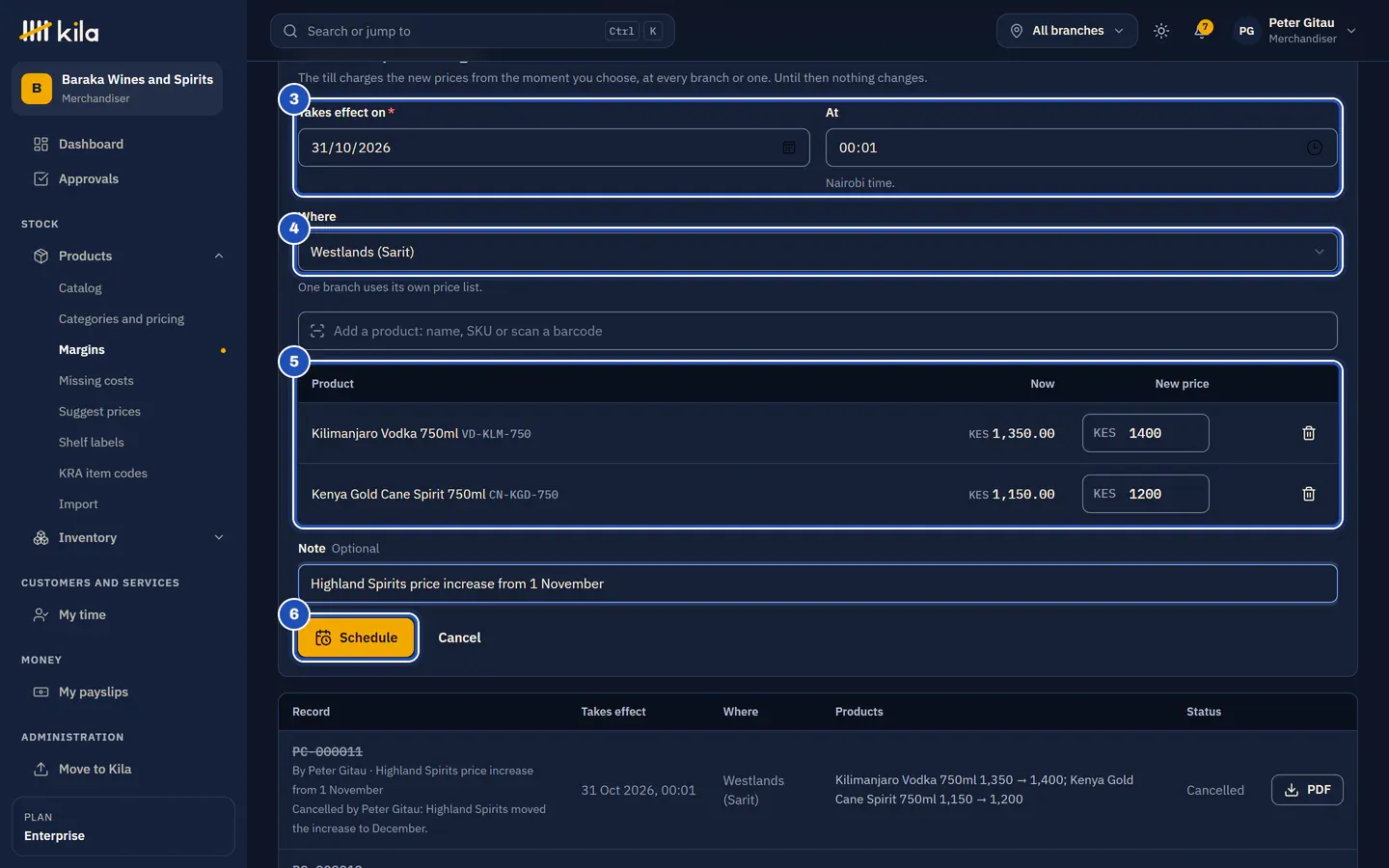Click the Baraka Wines and Spirits B badge
The height and width of the screenshot is (868, 1389).
click(x=37, y=89)
